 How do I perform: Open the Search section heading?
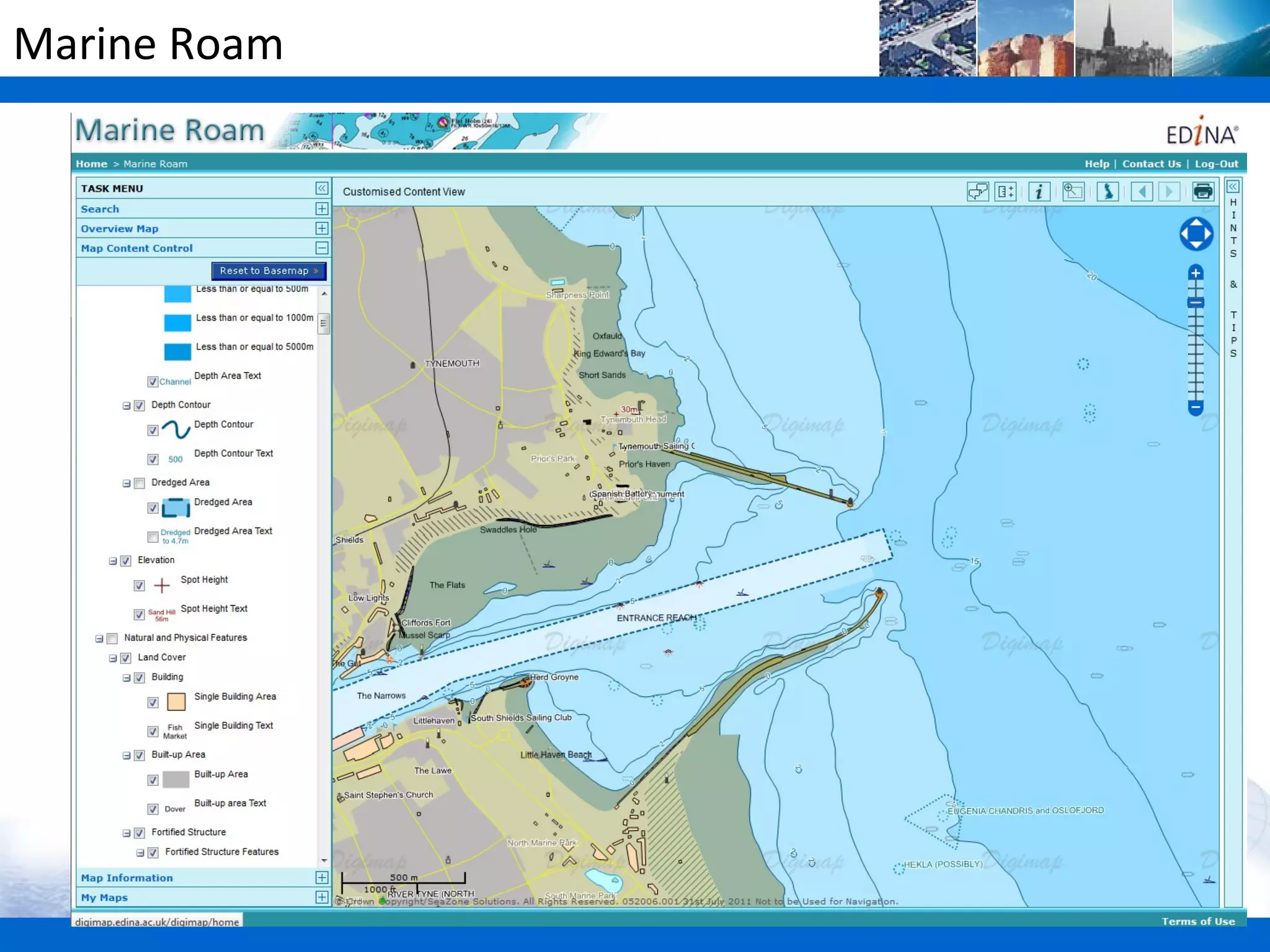100,209
